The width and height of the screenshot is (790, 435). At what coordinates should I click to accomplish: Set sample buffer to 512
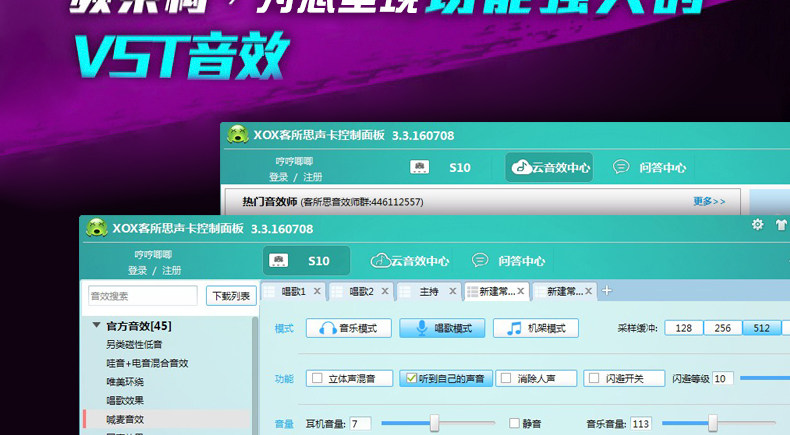click(761, 328)
